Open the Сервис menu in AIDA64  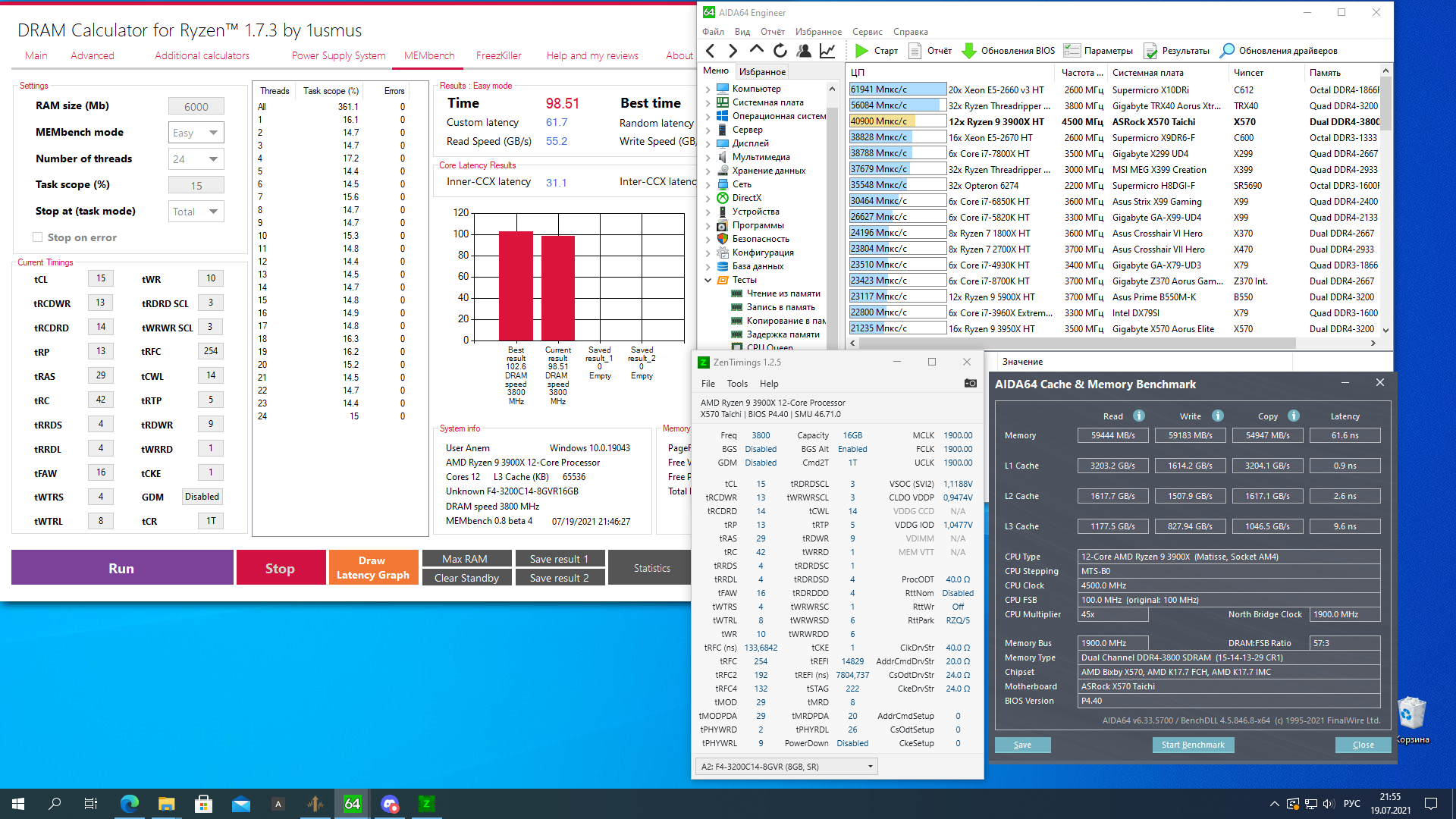(x=867, y=32)
